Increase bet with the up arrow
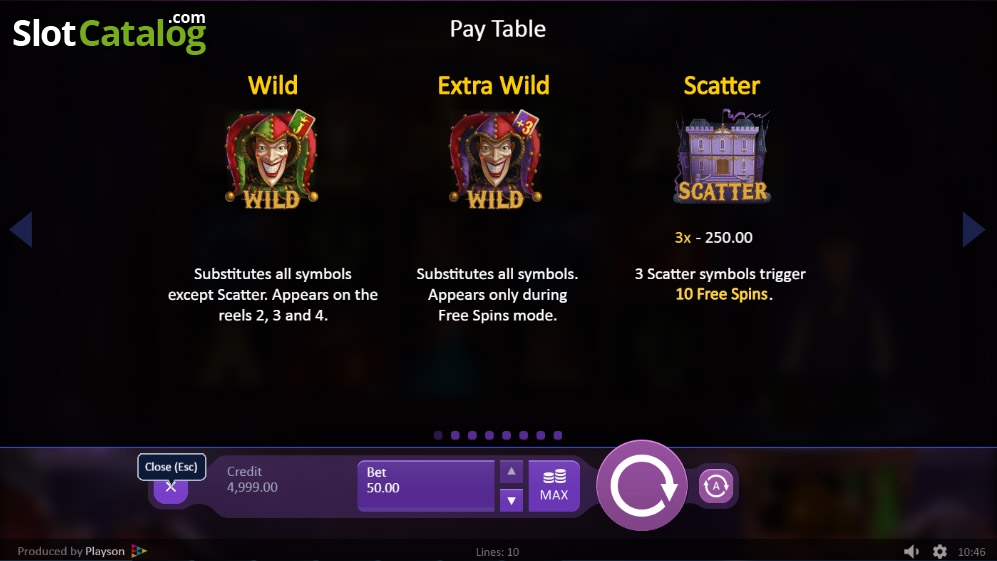This screenshot has height=561, width=997. click(511, 472)
